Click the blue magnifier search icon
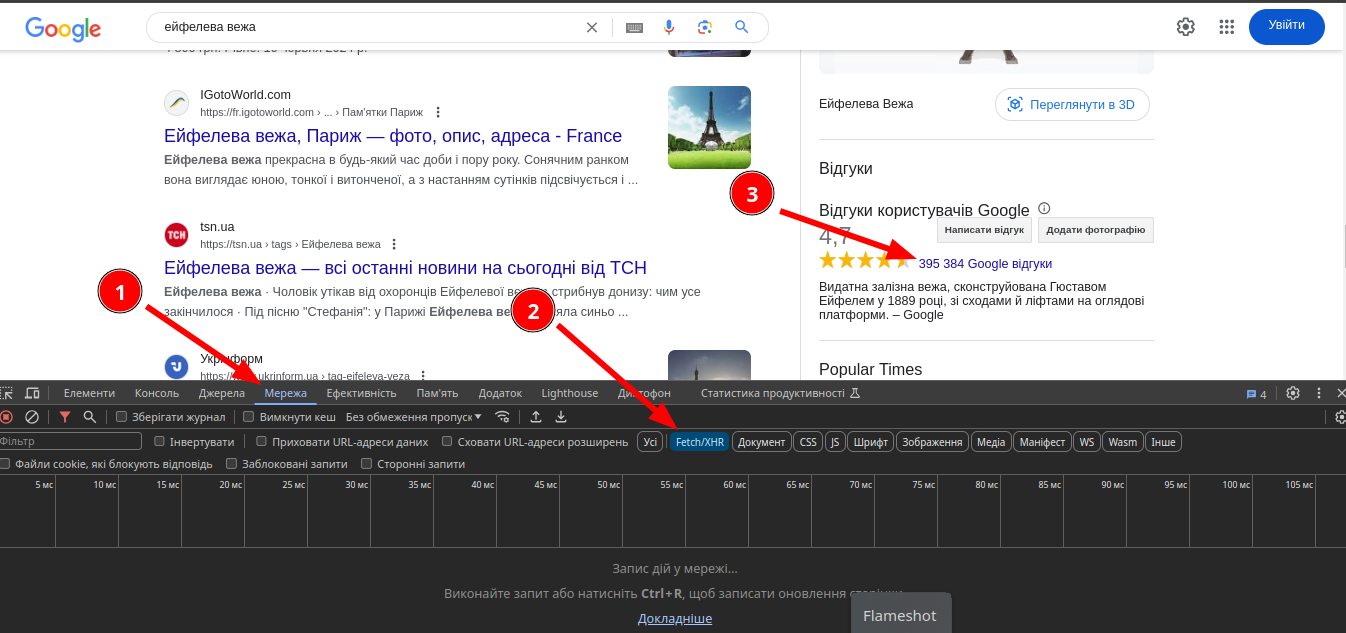Image resolution: width=1346 pixels, height=633 pixels. tap(741, 27)
